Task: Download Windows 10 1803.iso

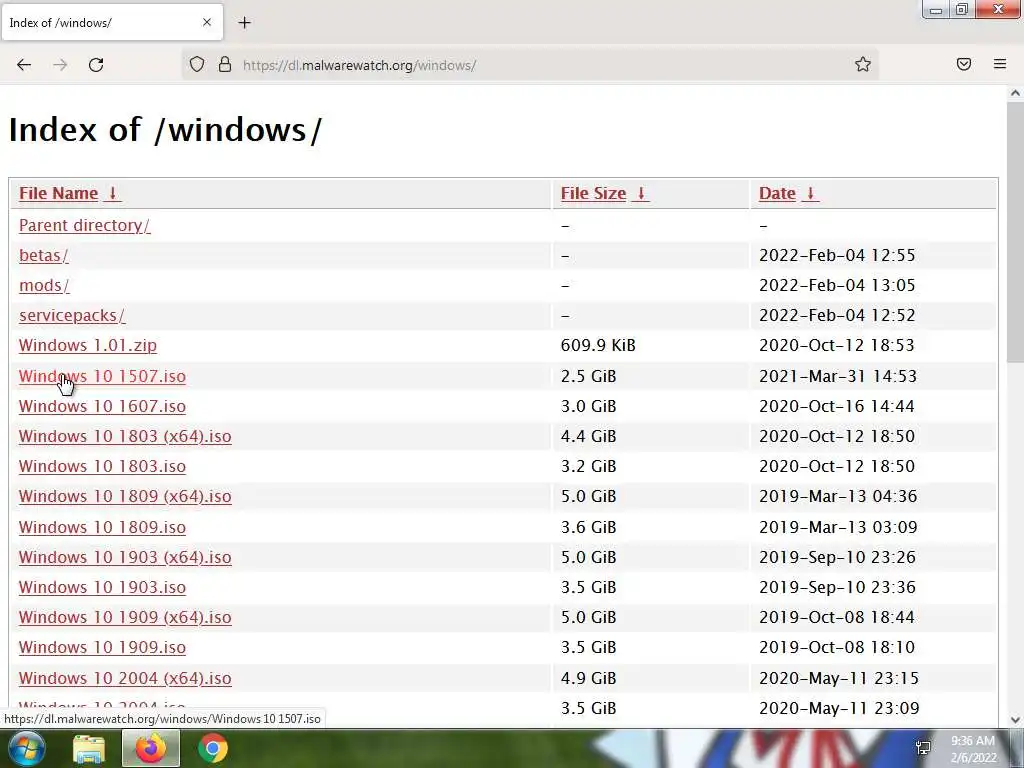Action: click(x=102, y=466)
